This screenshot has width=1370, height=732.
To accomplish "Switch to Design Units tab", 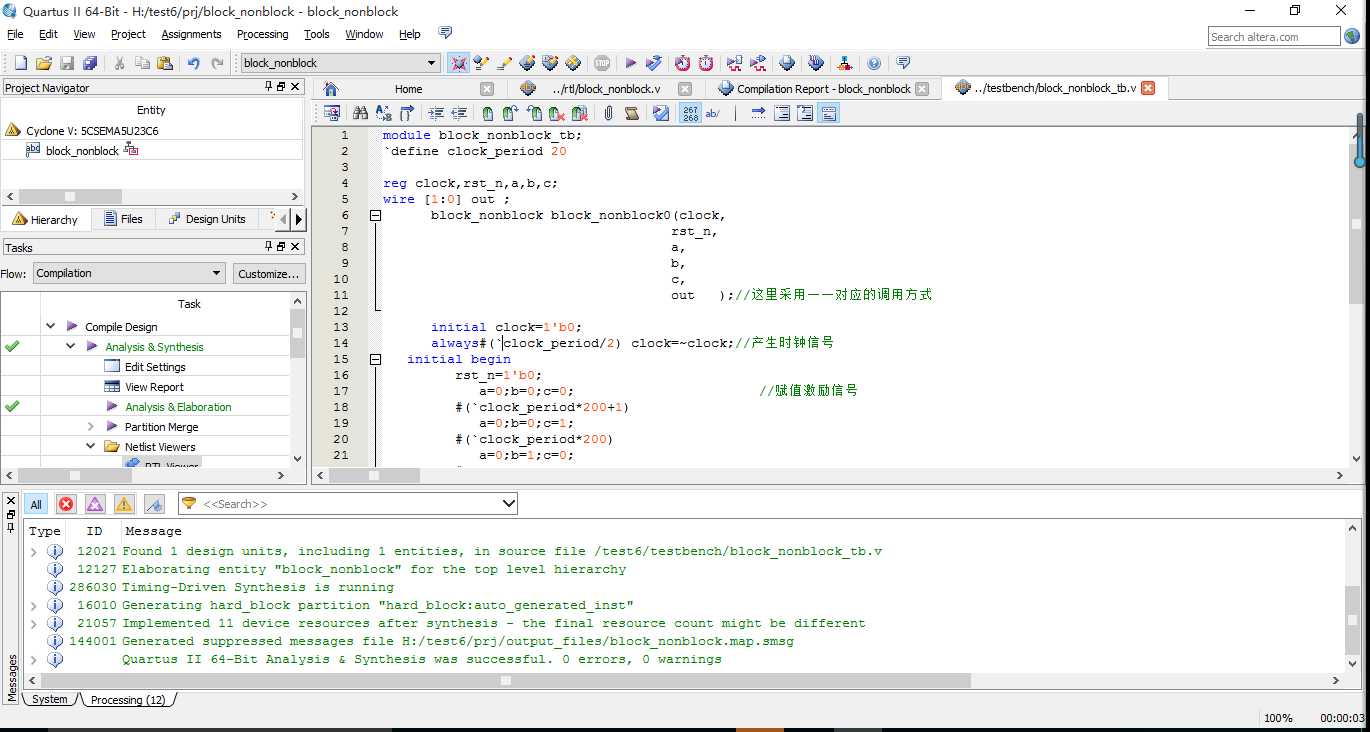I will [x=205, y=219].
